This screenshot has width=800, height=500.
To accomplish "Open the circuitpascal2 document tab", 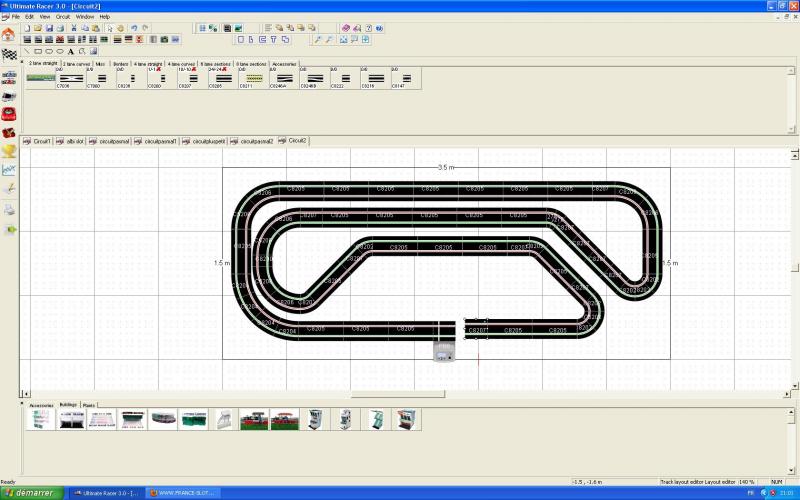I will tap(254, 142).
